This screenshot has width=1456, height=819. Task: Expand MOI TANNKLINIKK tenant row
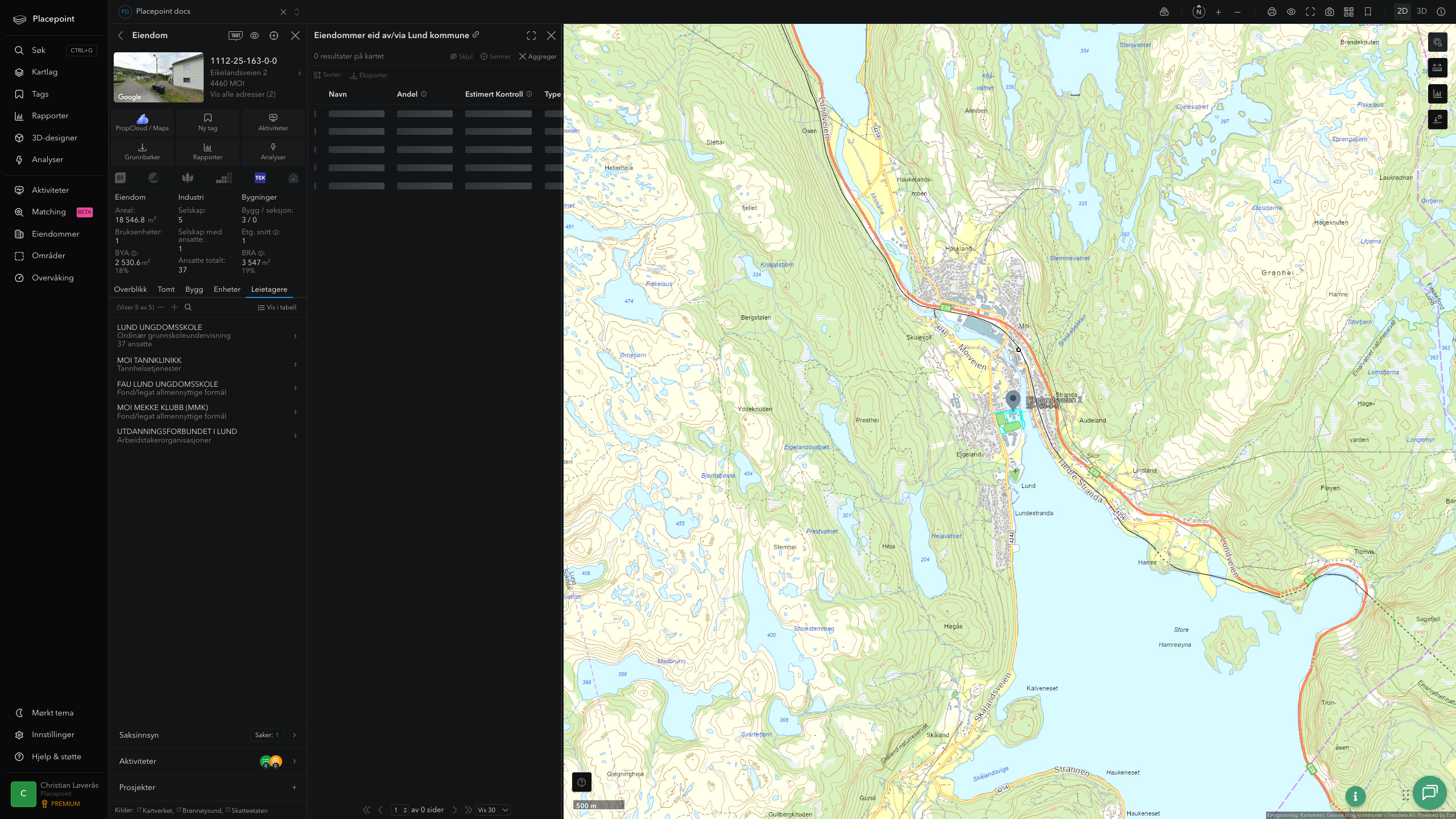208,364
